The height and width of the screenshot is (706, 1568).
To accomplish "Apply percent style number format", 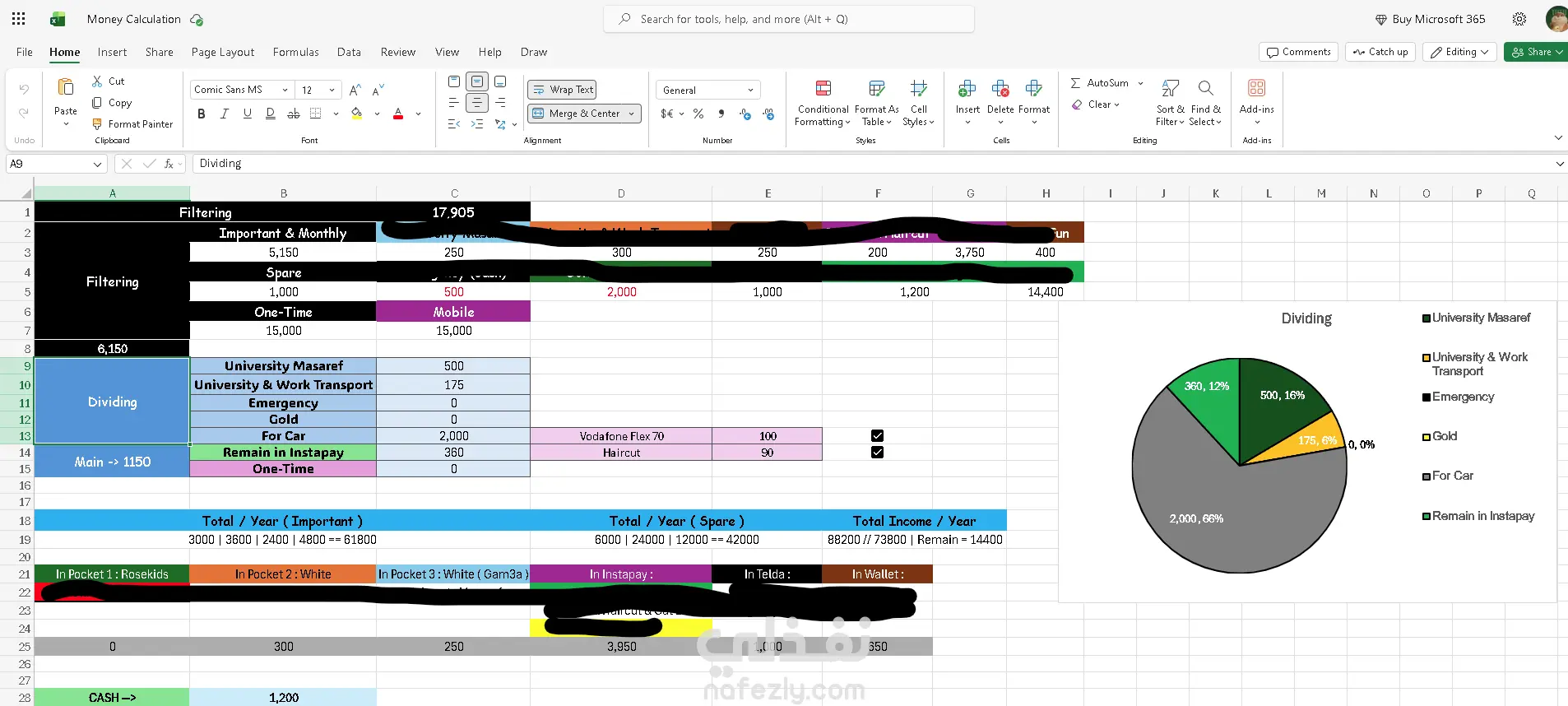I will (698, 114).
